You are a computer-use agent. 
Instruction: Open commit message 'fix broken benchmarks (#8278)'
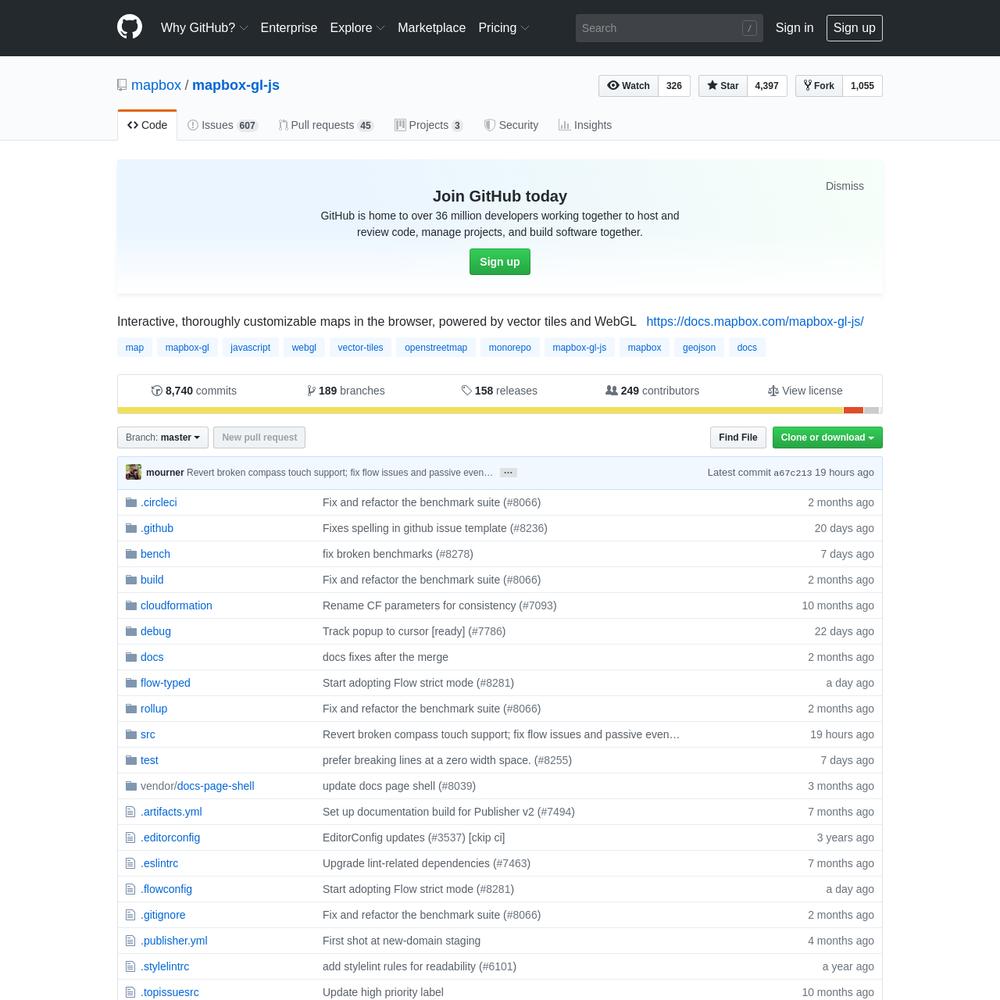click(x=398, y=554)
